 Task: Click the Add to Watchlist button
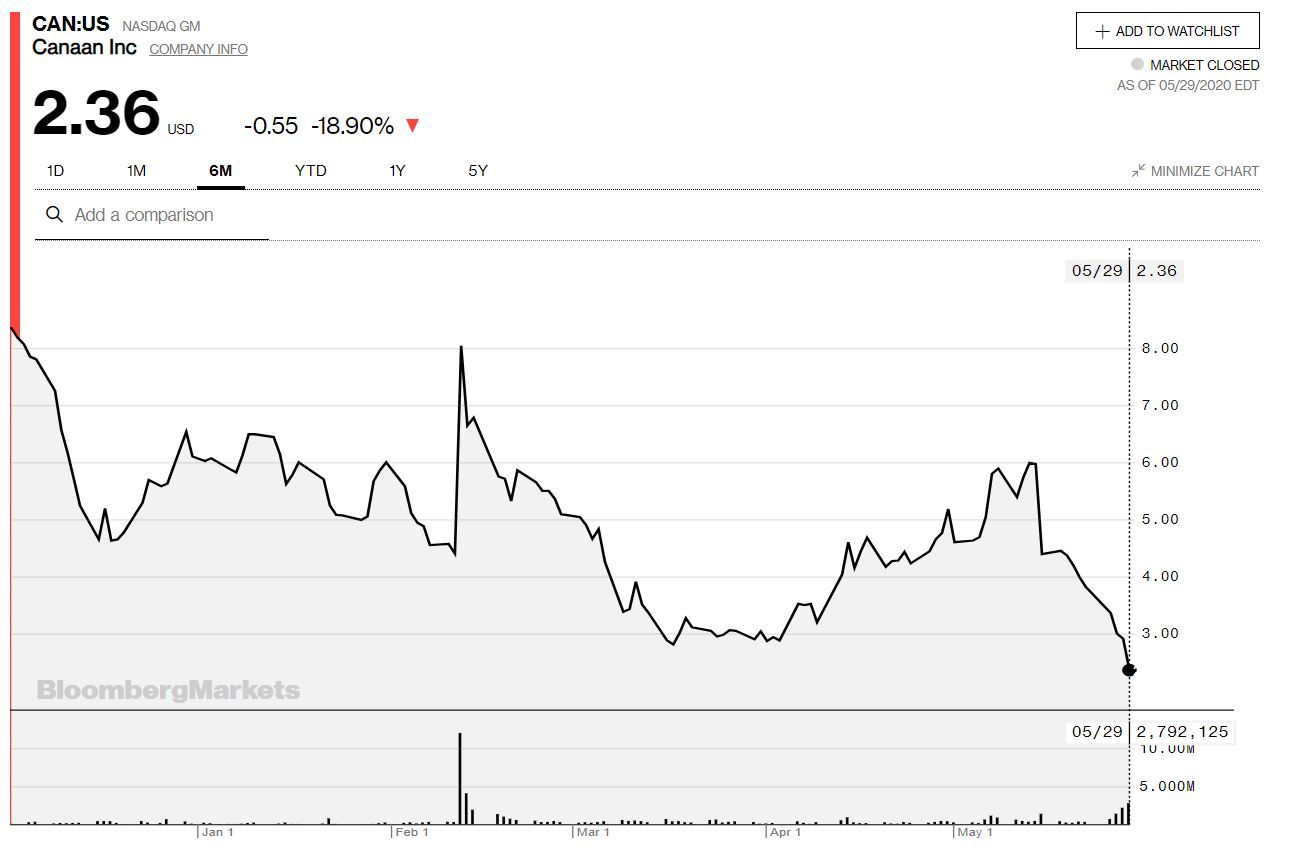click(x=1167, y=31)
